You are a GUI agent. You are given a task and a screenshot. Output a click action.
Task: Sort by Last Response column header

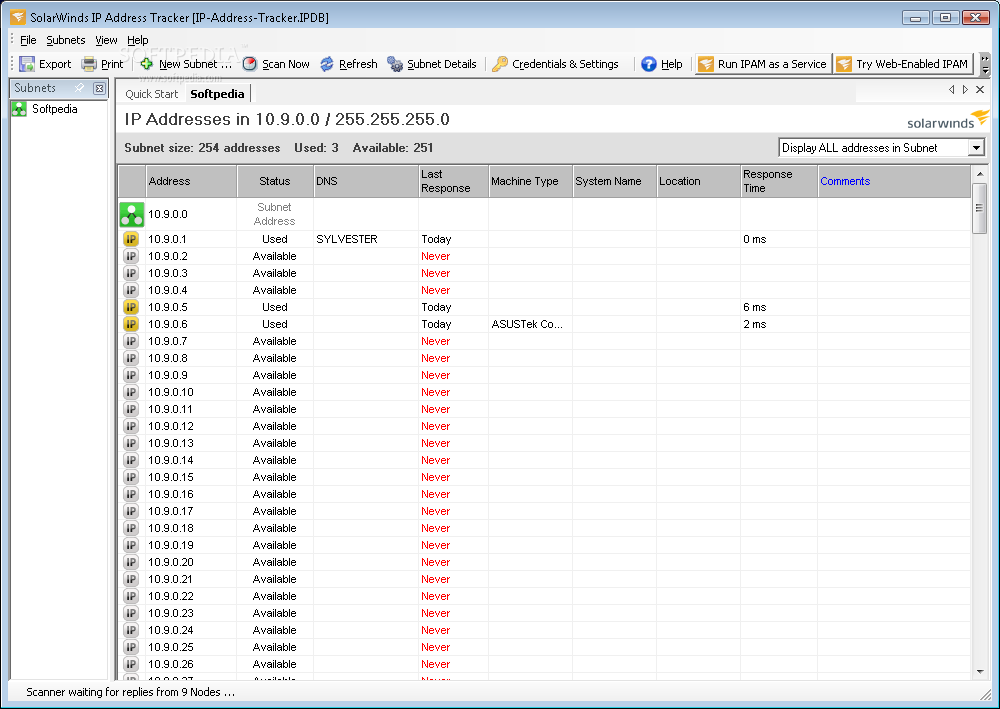[x=453, y=181]
